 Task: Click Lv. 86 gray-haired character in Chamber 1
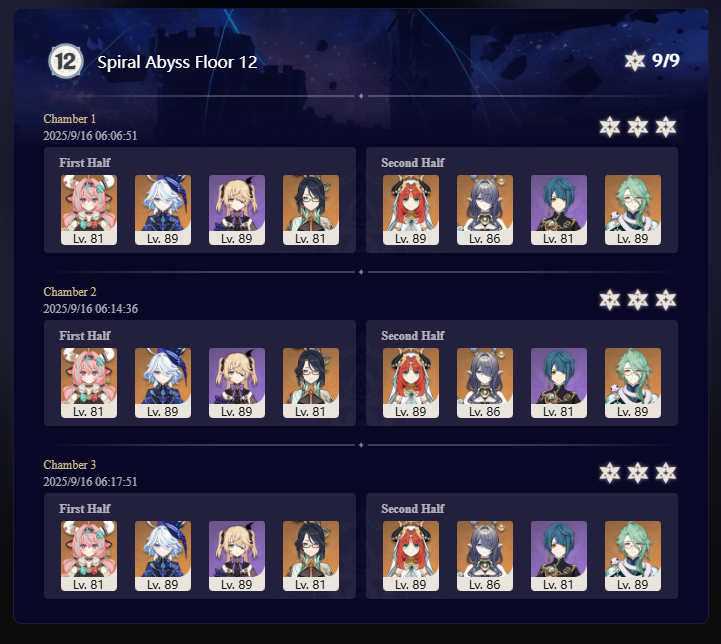click(485, 210)
